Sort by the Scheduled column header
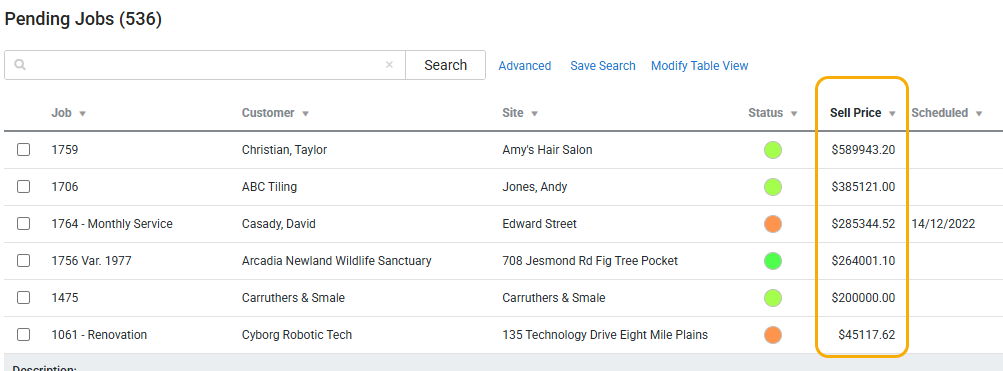This screenshot has height=371, width=1003. (x=939, y=113)
